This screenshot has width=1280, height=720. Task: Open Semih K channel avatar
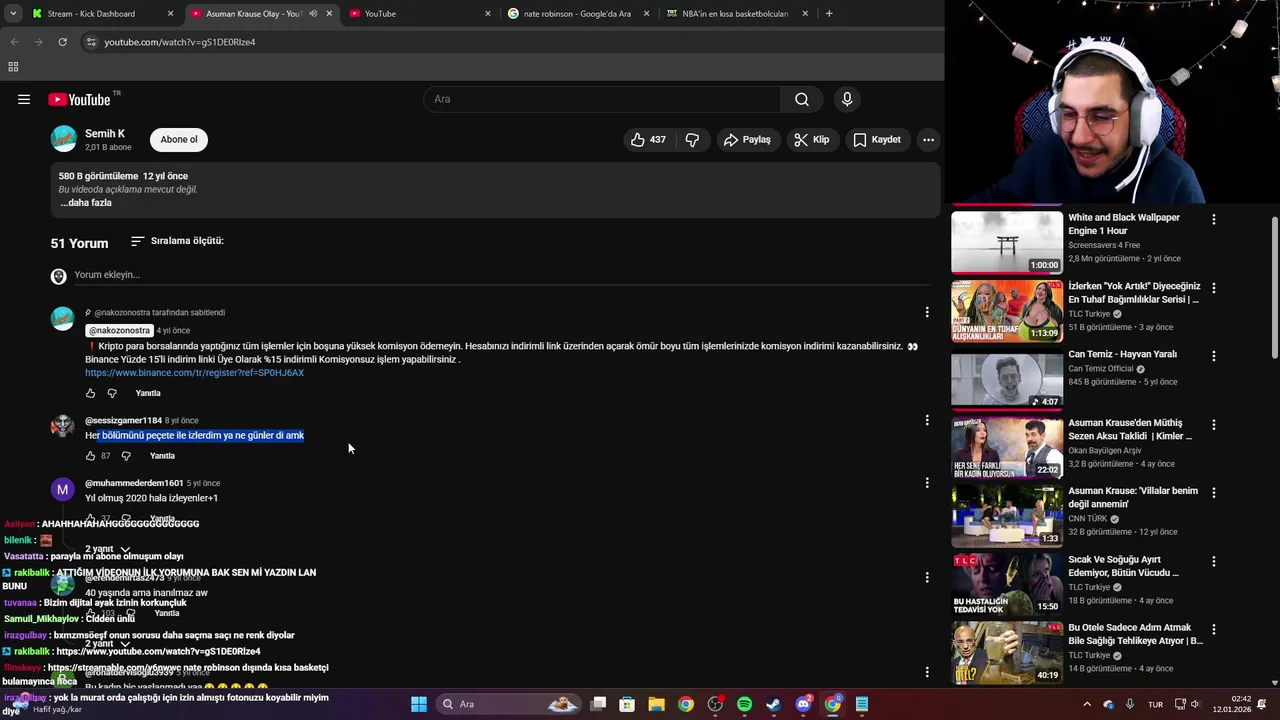click(x=64, y=139)
